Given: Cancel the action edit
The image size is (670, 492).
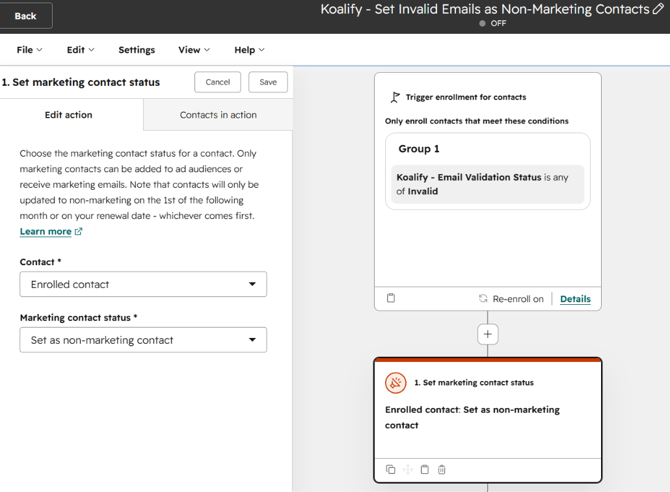Looking at the screenshot, I should click(217, 82).
